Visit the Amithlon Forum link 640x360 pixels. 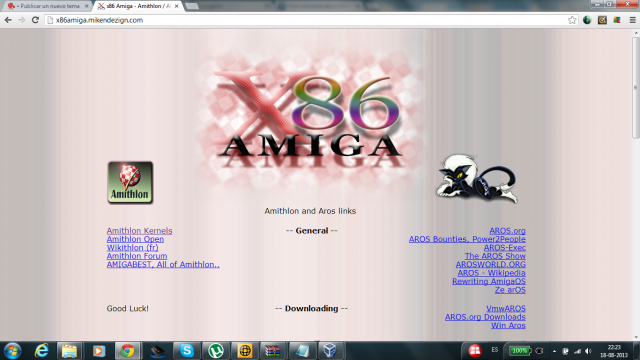[x=137, y=256]
